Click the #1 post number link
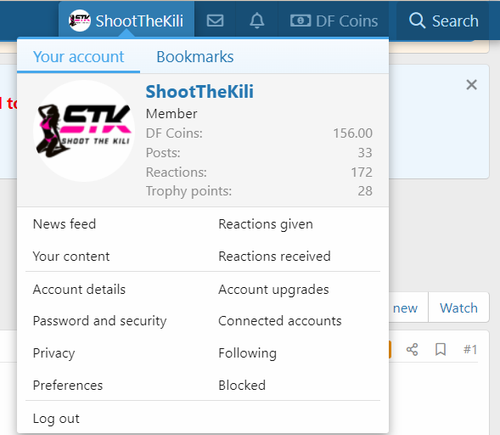 click(470, 349)
